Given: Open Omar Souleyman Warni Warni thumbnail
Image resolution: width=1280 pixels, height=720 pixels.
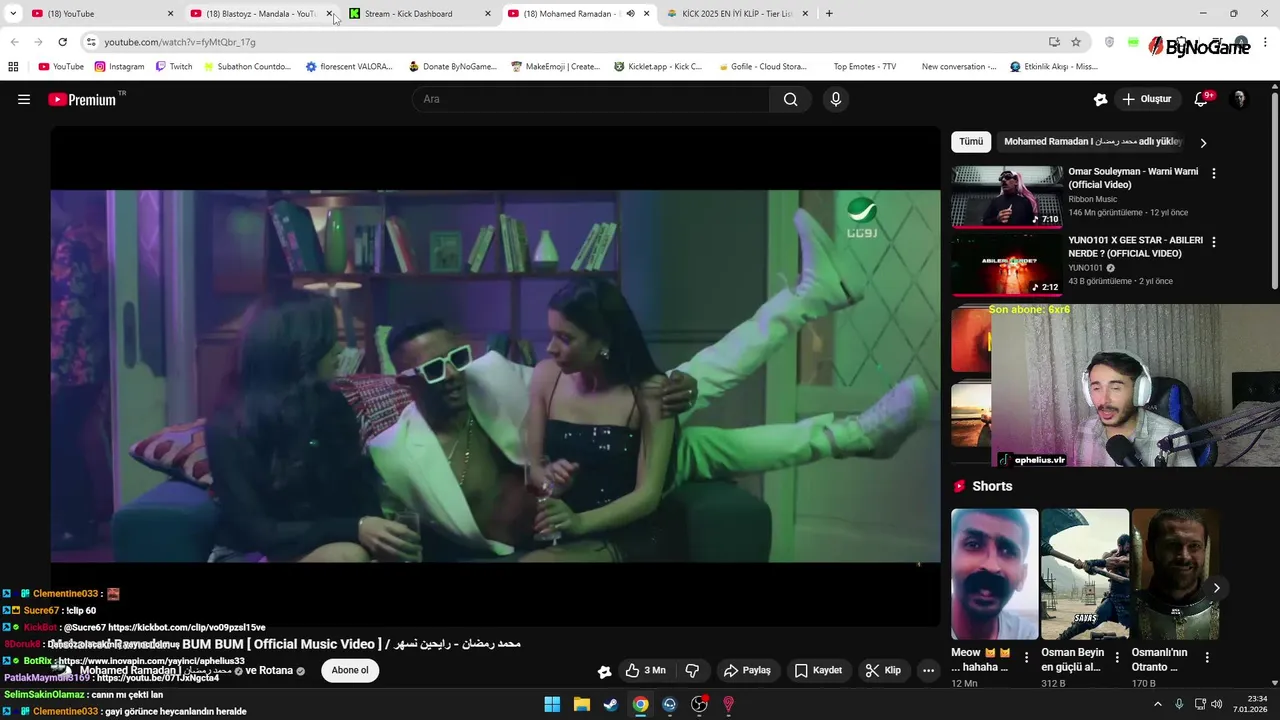Looking at the screenshot, I should 1007,197.
